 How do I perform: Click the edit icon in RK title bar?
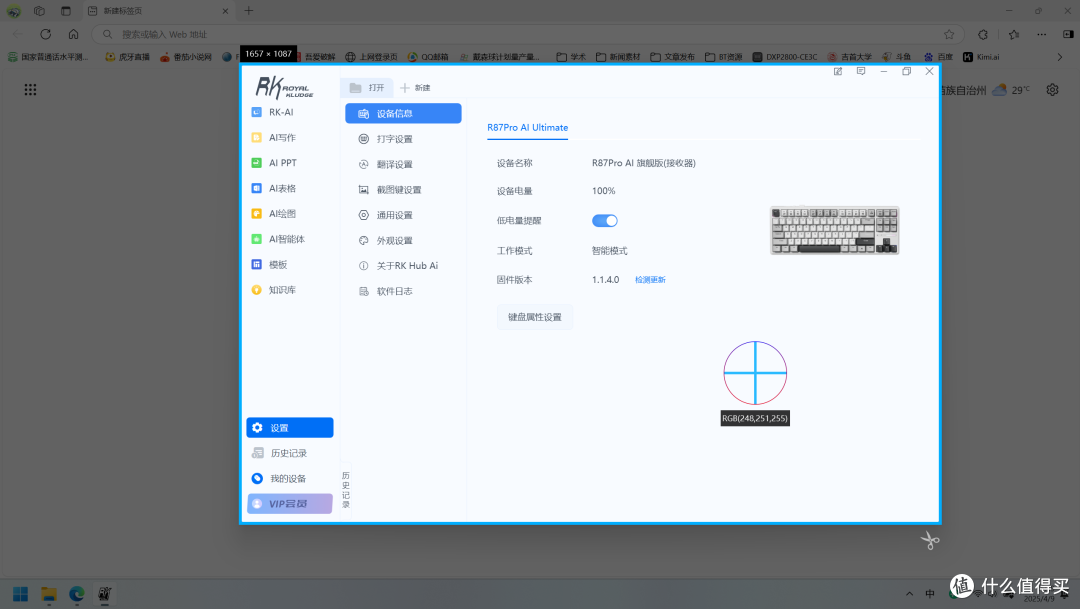(x=838, y=72)
